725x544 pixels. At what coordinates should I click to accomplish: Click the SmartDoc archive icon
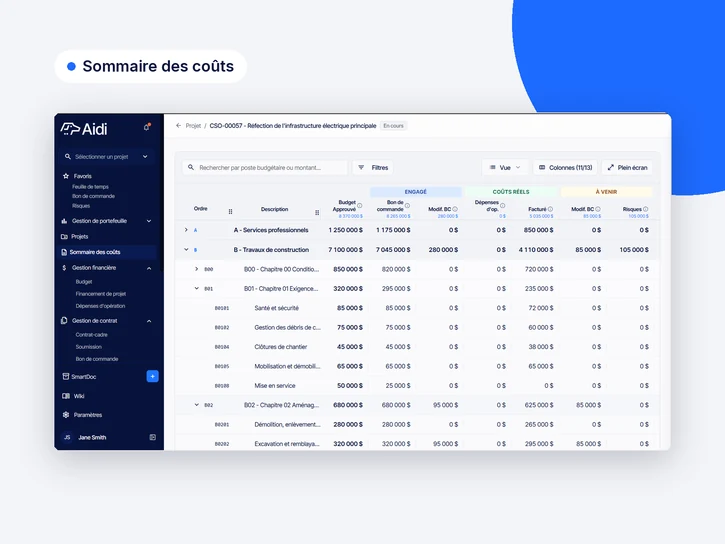(66, 376)
